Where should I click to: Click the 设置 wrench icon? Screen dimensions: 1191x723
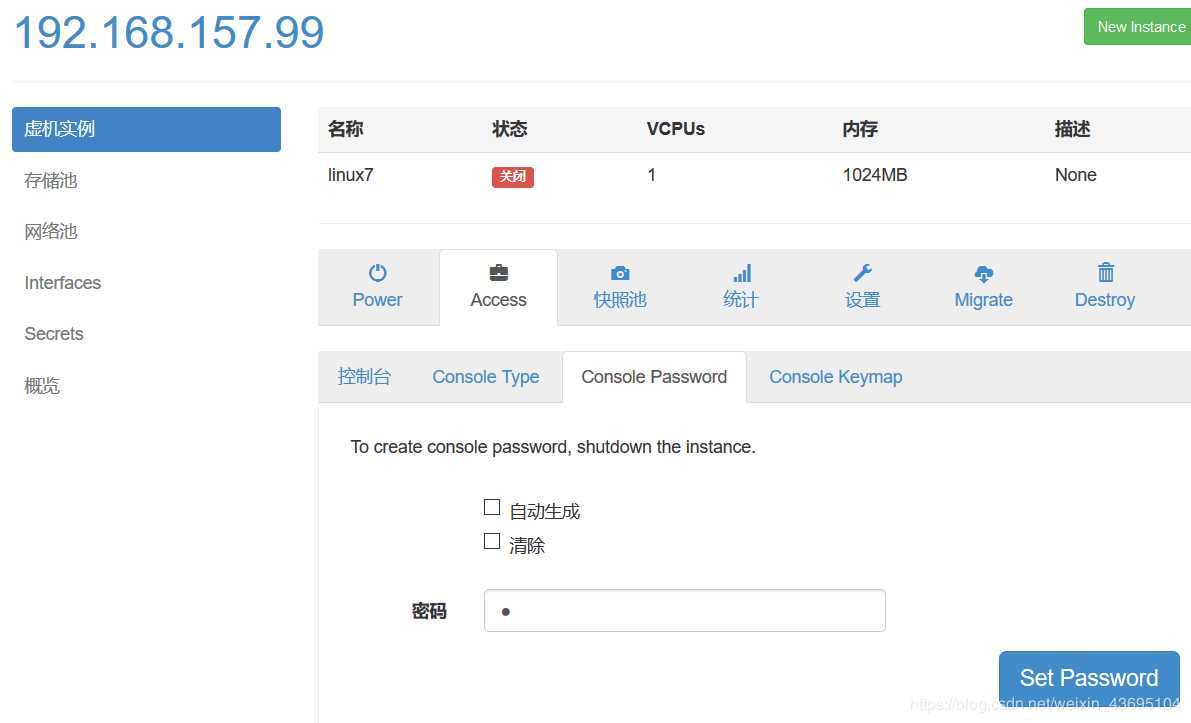tap(862, 273)
